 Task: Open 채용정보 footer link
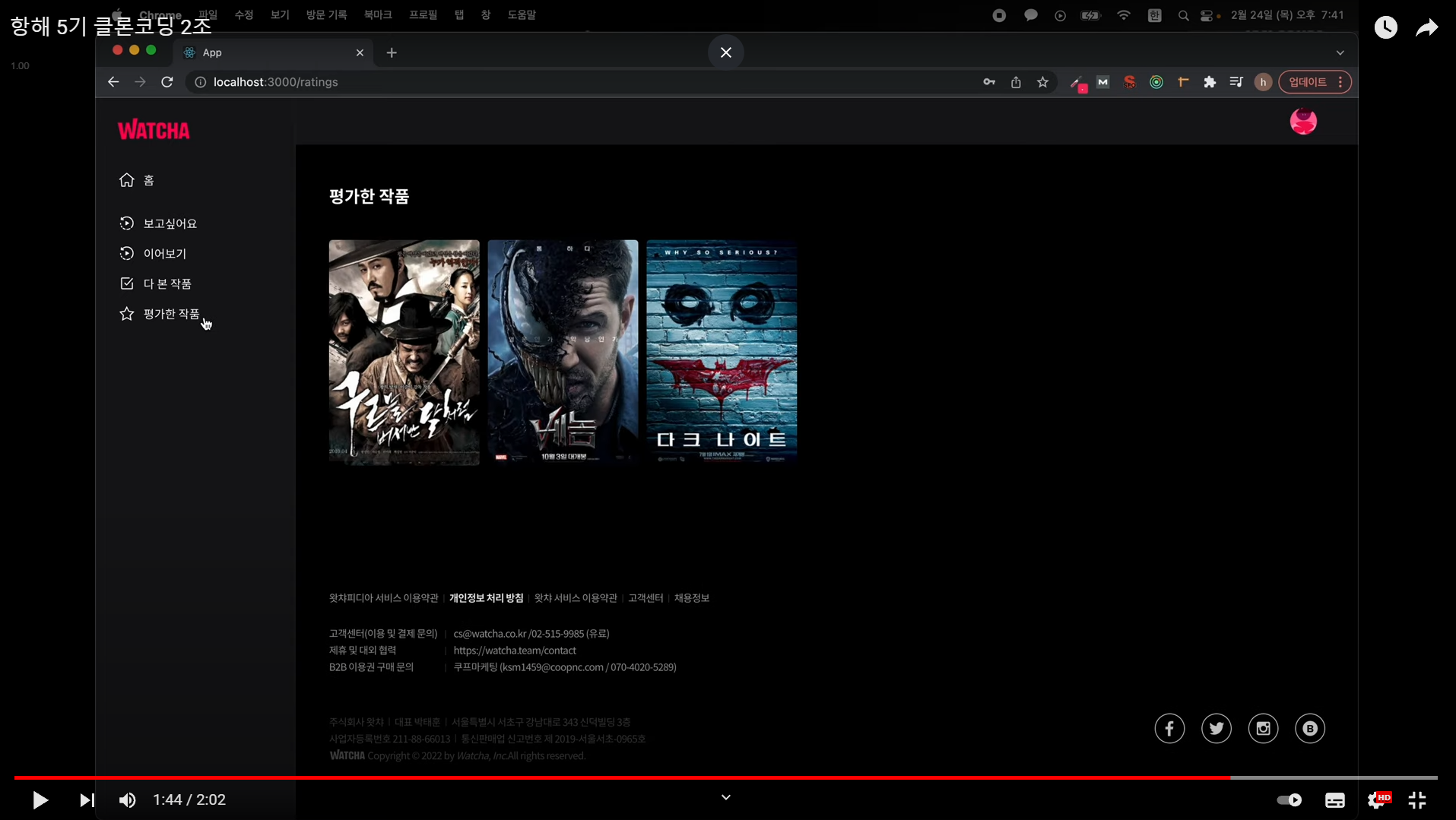tap(691, 598)
